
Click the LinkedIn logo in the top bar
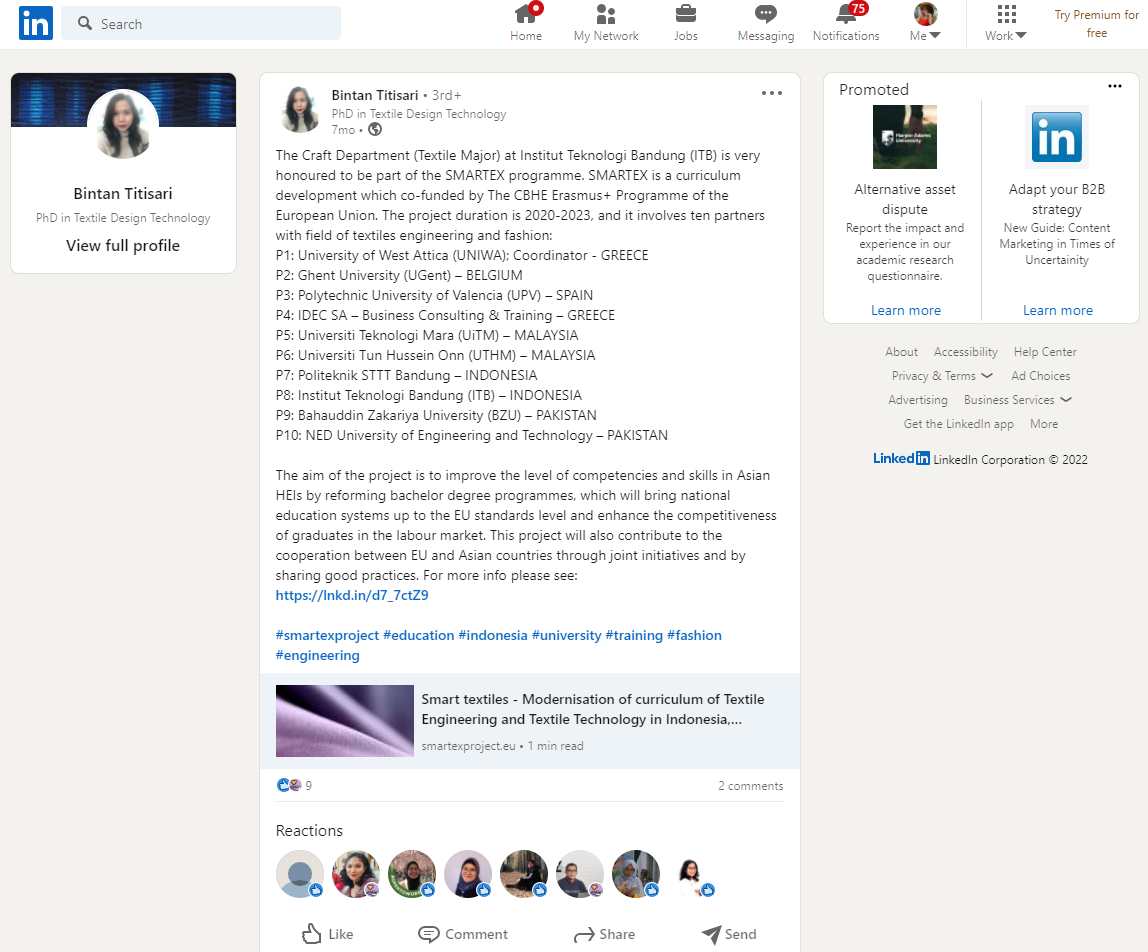coord(35,23)
